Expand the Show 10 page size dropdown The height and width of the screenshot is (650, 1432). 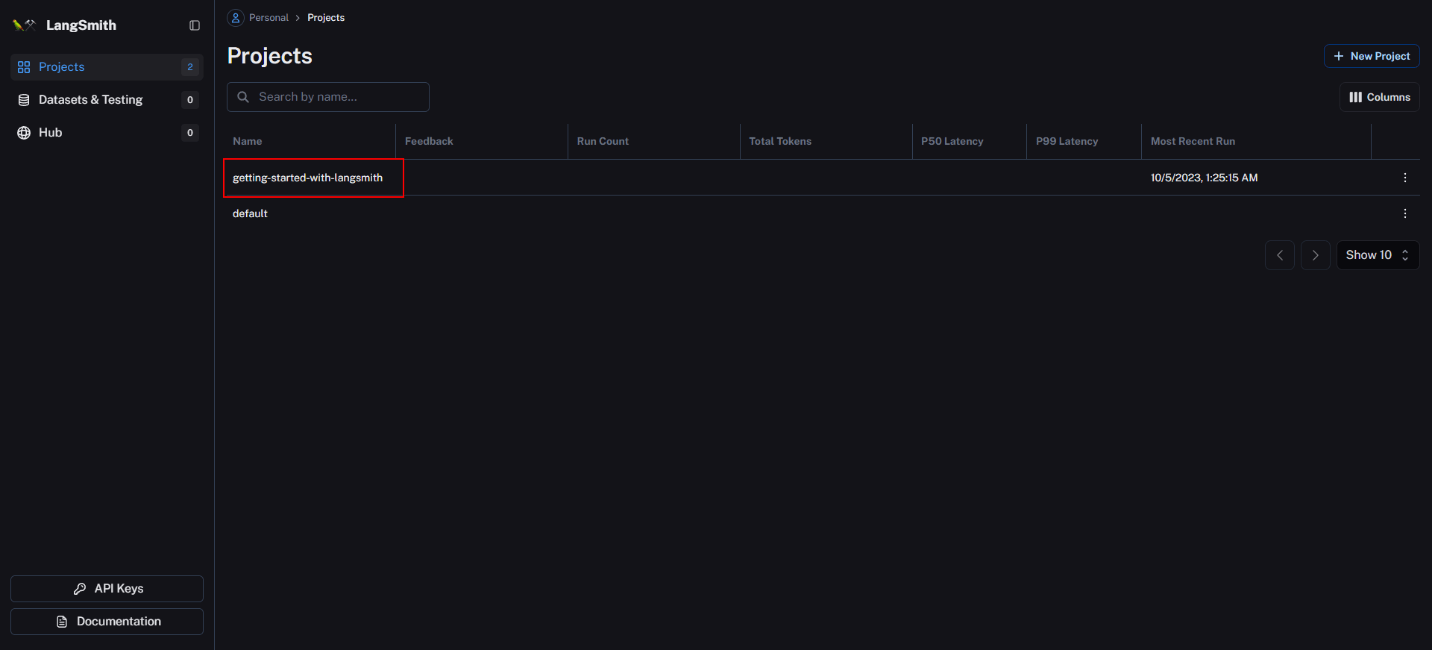tap(1377, 255)
